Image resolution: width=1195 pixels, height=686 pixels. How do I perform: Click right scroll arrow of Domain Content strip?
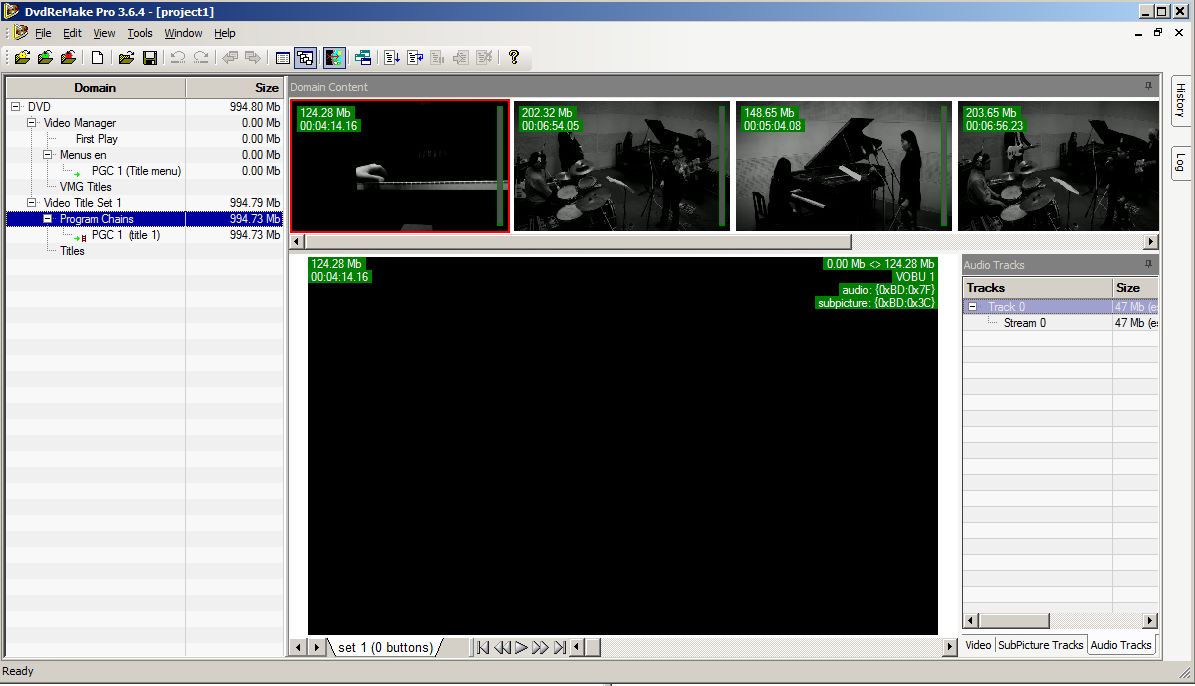point(1151,242)
